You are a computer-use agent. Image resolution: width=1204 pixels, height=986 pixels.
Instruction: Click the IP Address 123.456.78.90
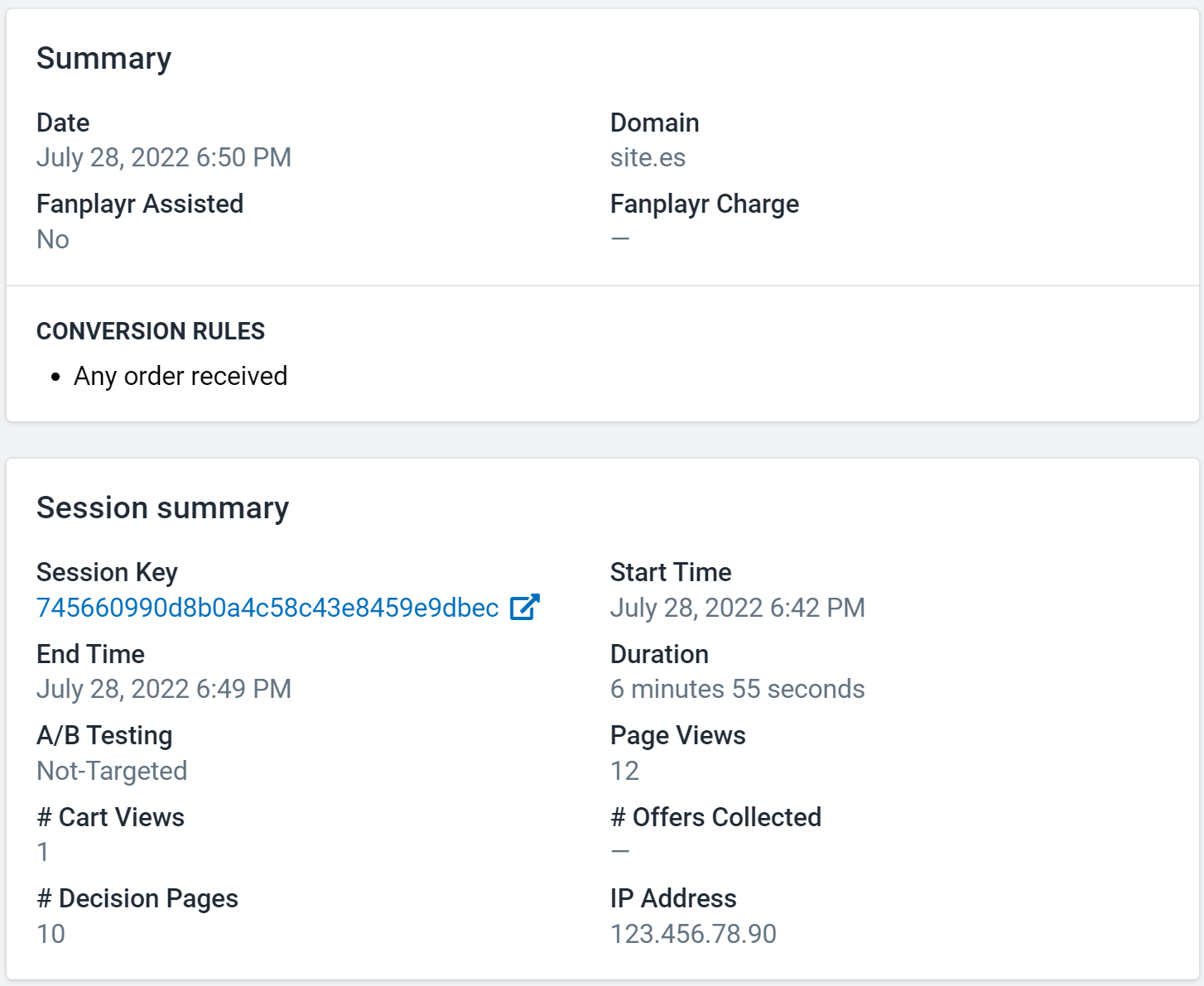coord(693,934)
